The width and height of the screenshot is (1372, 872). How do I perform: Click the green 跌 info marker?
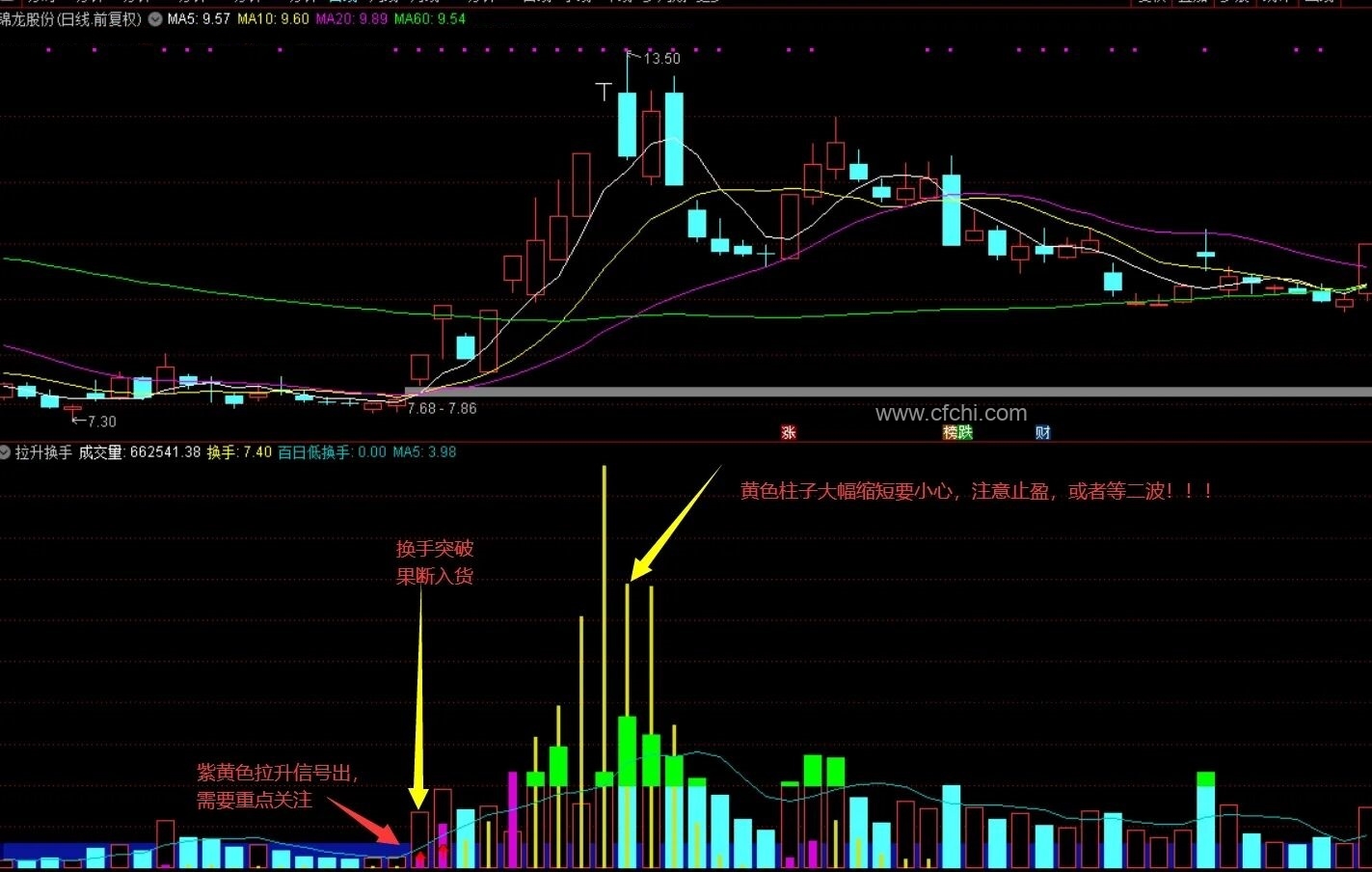[964, 432]
